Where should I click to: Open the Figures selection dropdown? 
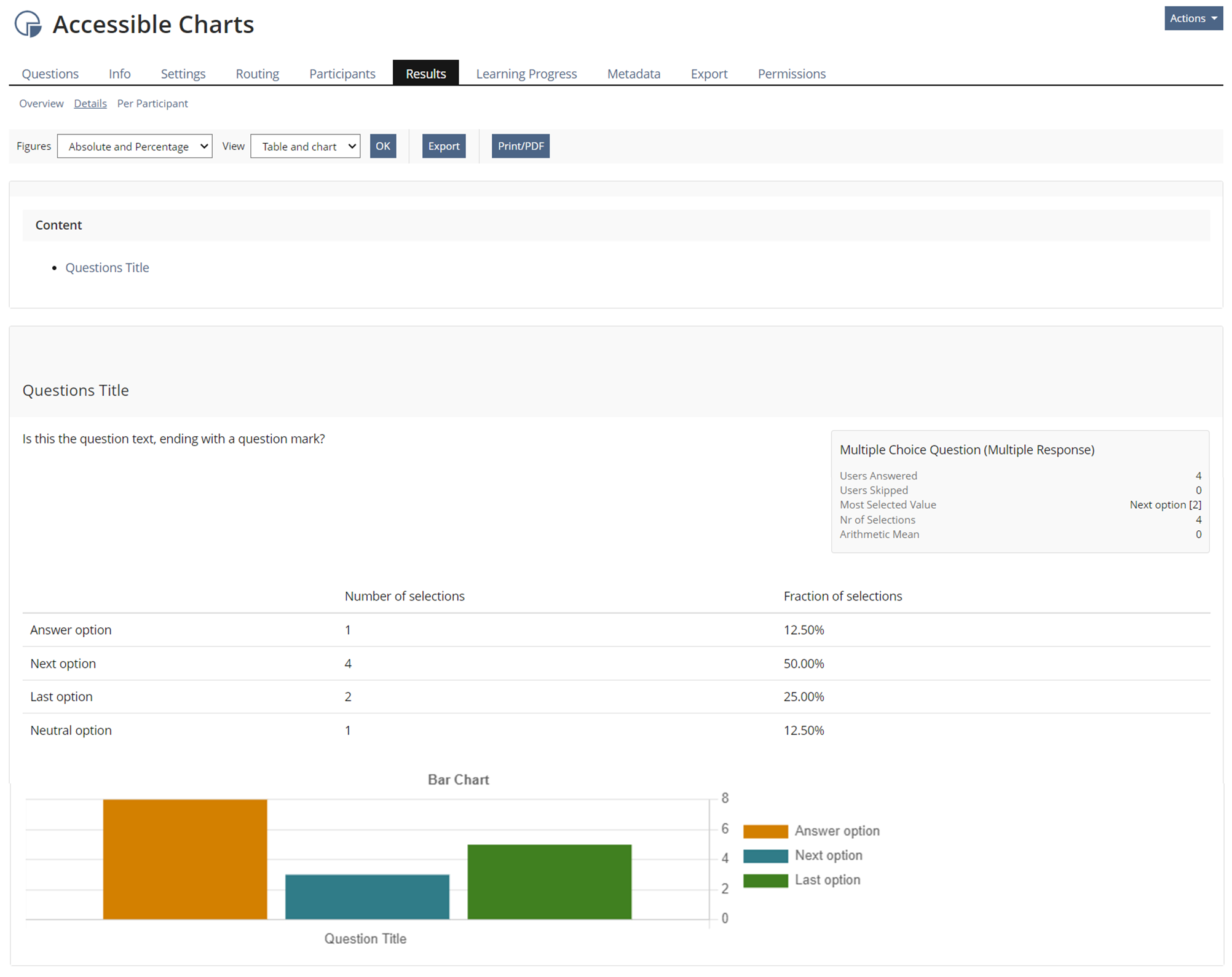tap(135, 146)
